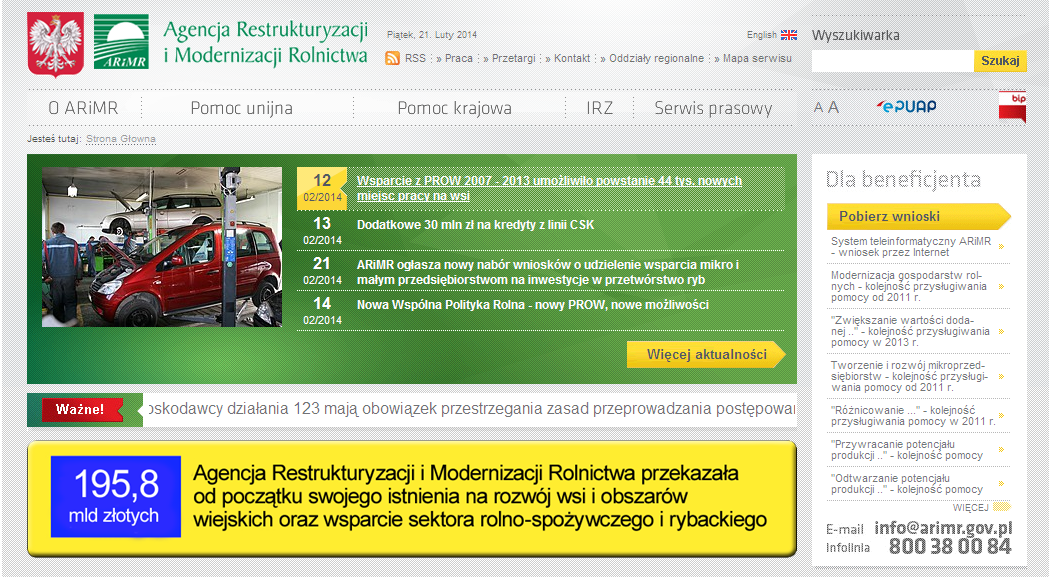
Task: Open the Przetargi link
Action: tap(514, 58)
